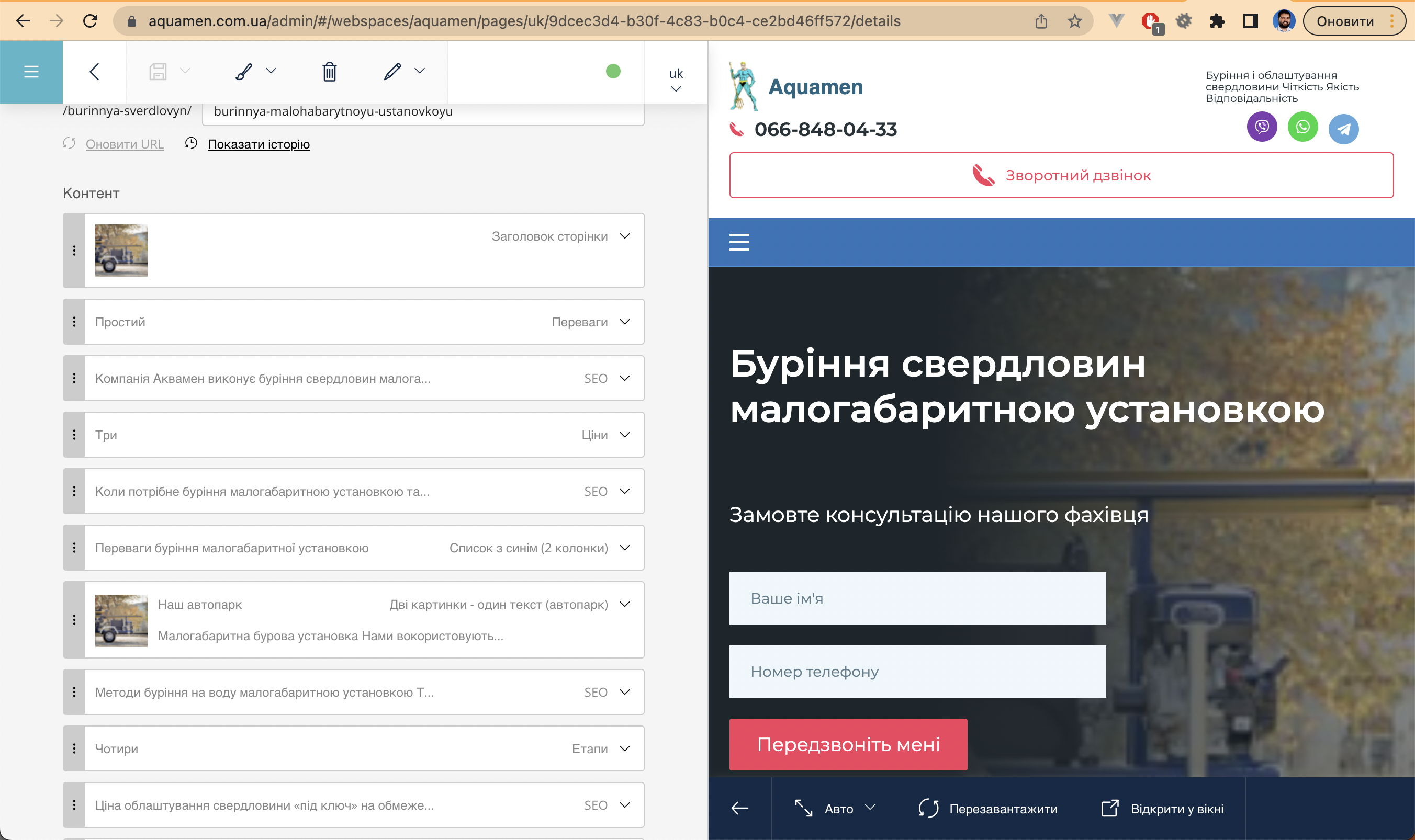The image size is (1415, 840).
Task: Click the brush icon in the toolbar
Action: [244, 72]
